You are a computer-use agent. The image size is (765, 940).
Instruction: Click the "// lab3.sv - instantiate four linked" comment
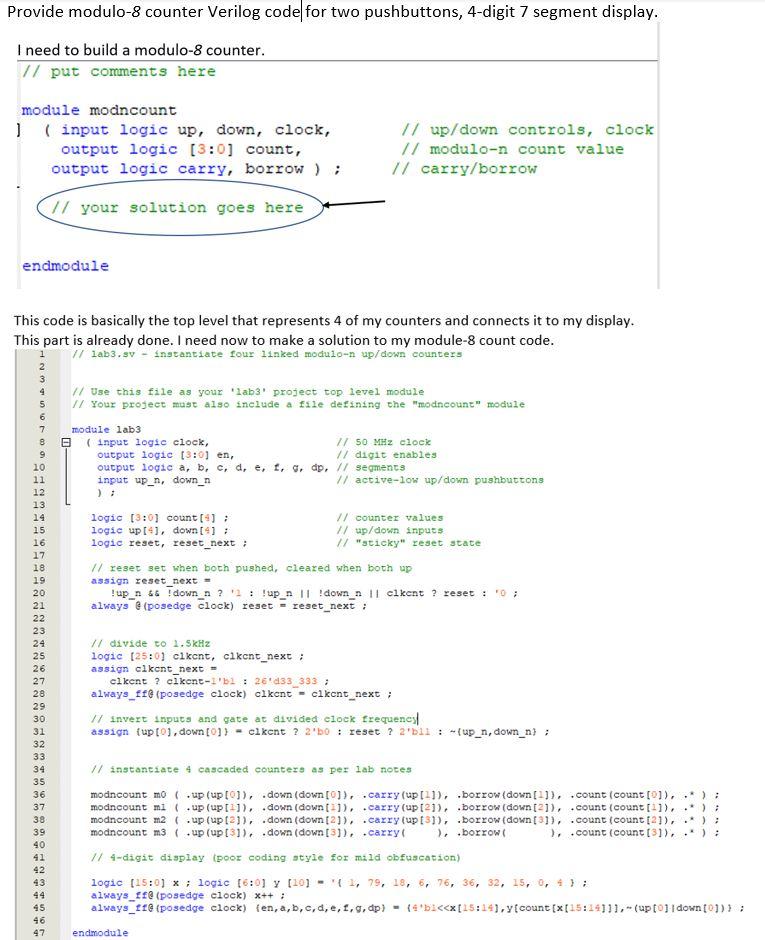click(267, 354)
